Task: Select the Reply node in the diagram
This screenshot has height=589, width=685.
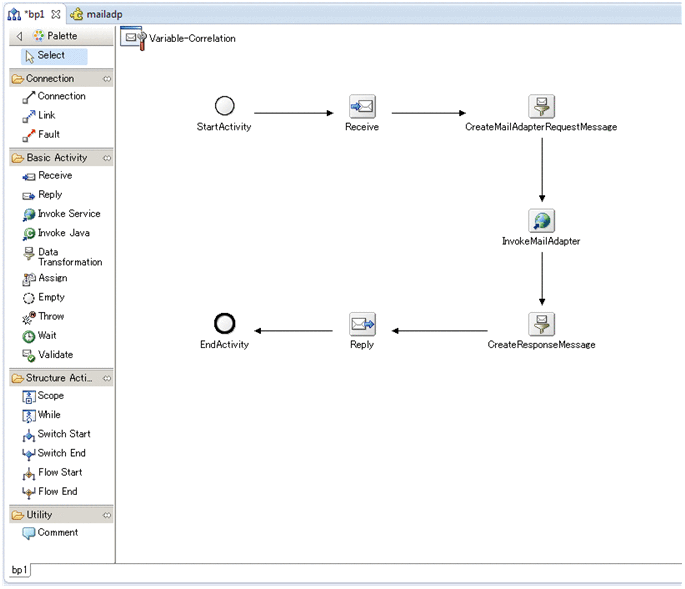Action: coord(362,324)
